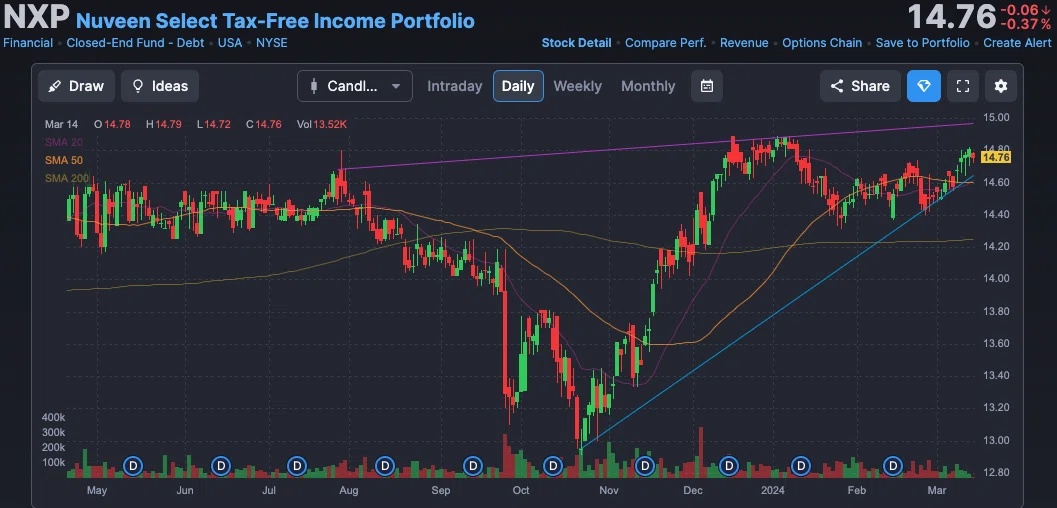Click the Share button
The image size is (1057, 508).
[860, 86]
